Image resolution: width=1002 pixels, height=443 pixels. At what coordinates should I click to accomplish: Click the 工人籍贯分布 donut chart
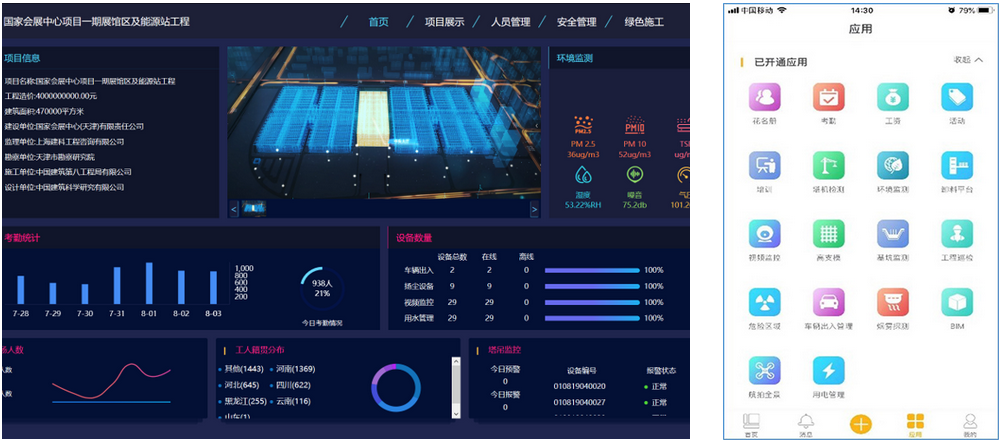click(396, 387)
